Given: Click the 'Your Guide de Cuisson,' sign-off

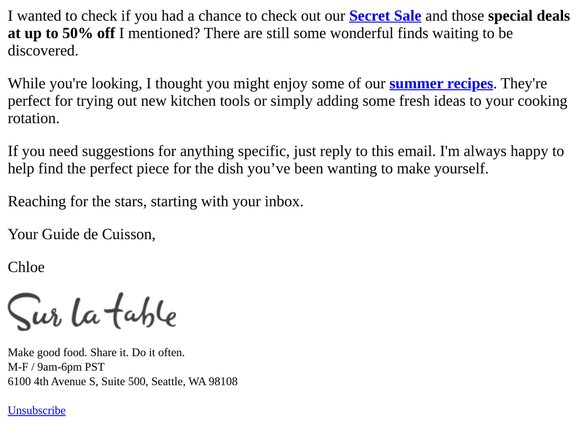Looking at the screenshot, I should tap(81, 234).
